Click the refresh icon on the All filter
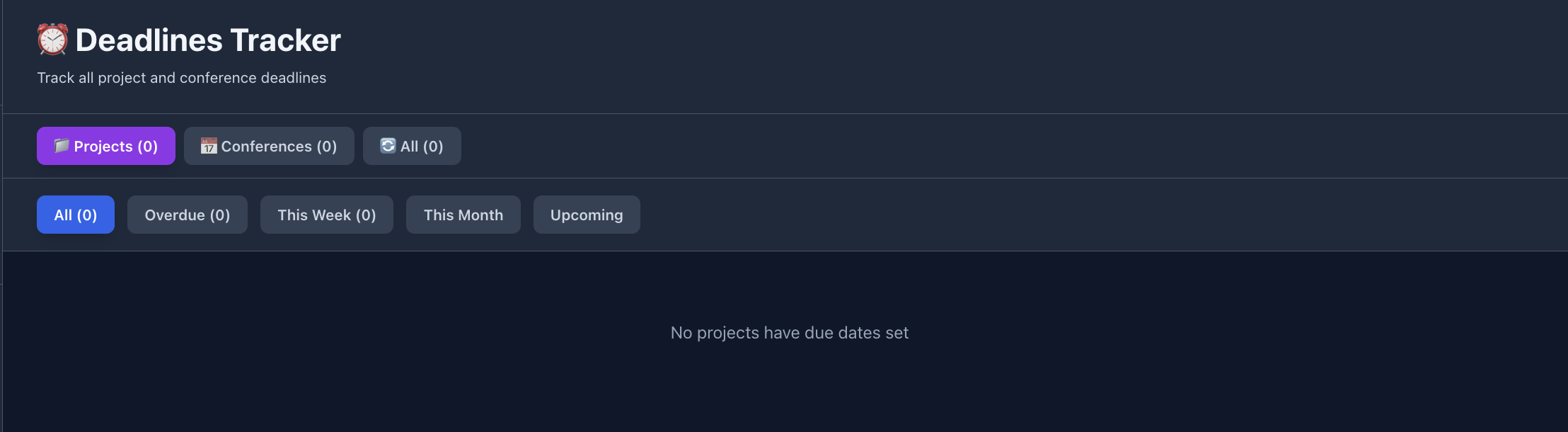Screen dimensions: 1568x432 (x=388, y=146)
